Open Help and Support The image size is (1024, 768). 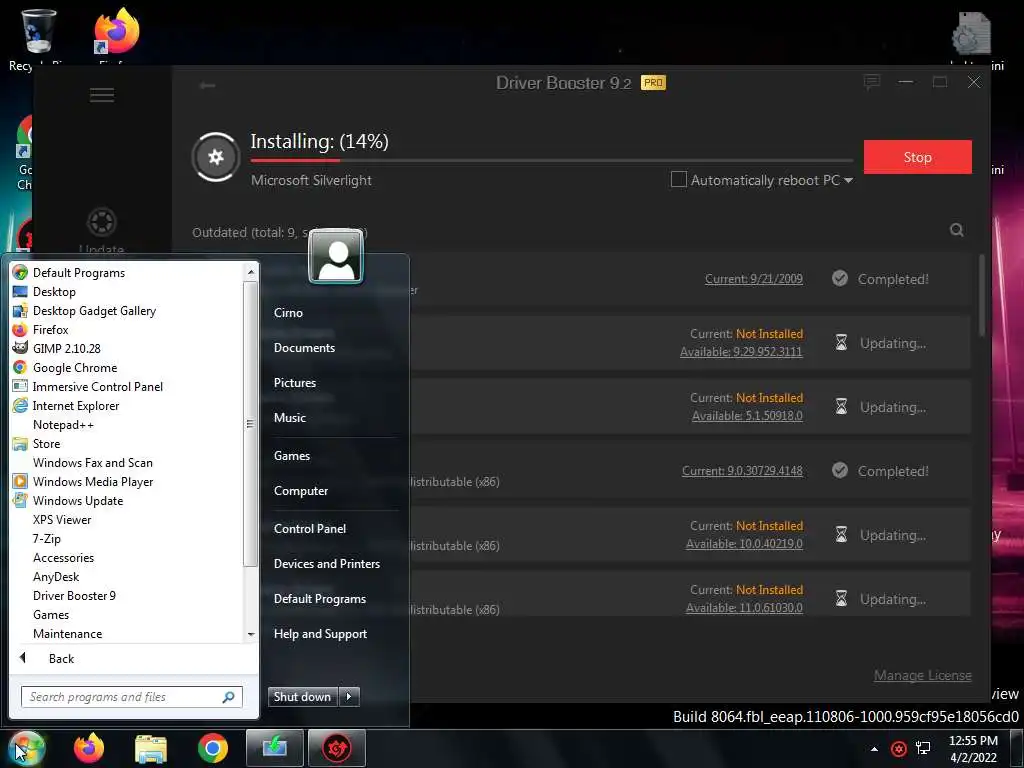pos(321,634)
